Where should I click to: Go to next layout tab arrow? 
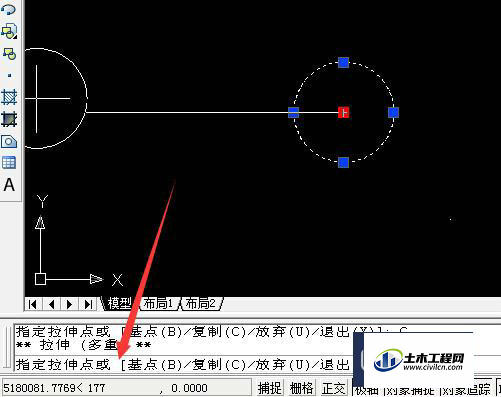(70, 304)
